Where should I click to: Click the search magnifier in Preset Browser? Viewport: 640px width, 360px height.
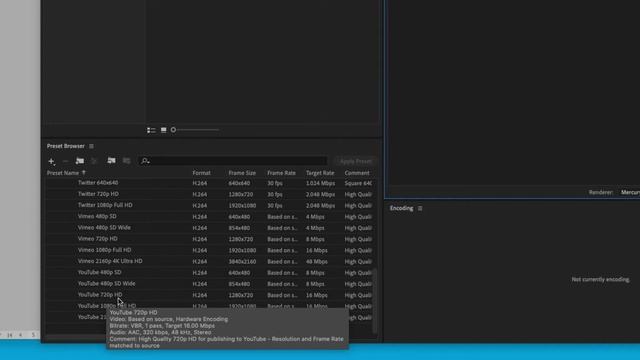coord(145,161)
